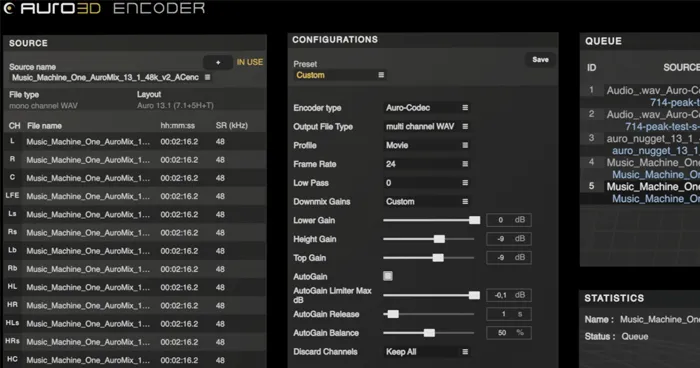Select the HLs channel file row

(x=135, y=324)
